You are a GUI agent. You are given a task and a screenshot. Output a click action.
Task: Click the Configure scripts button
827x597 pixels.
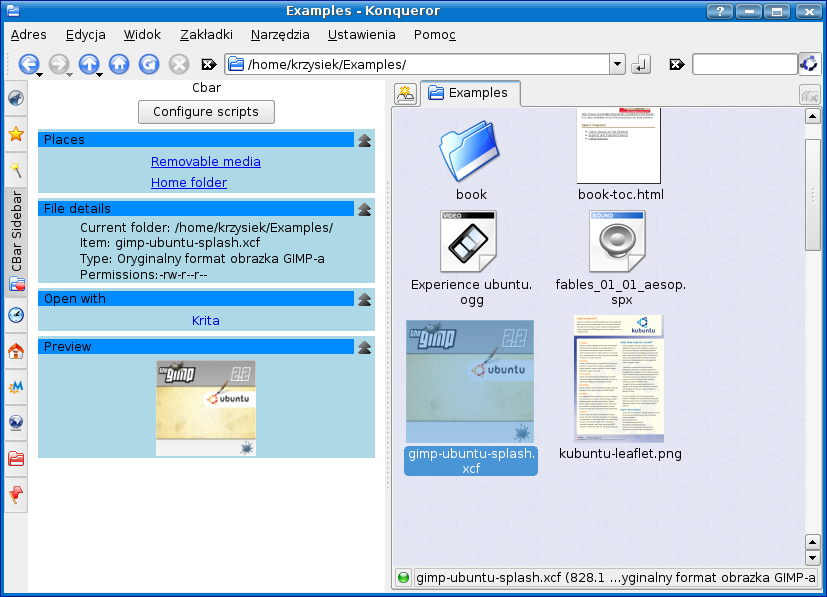(x=206, y=112)
